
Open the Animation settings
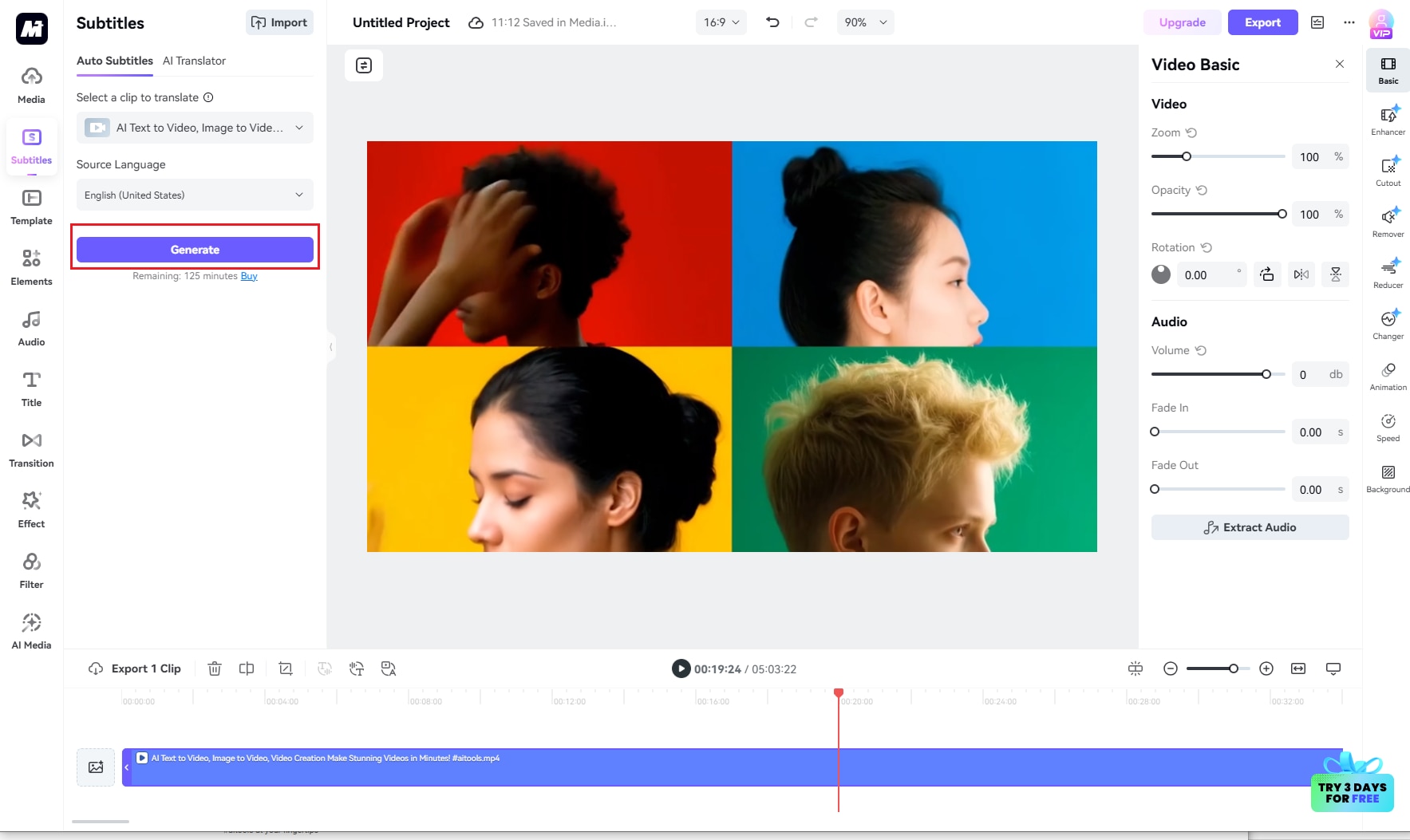pos(1388,376)
